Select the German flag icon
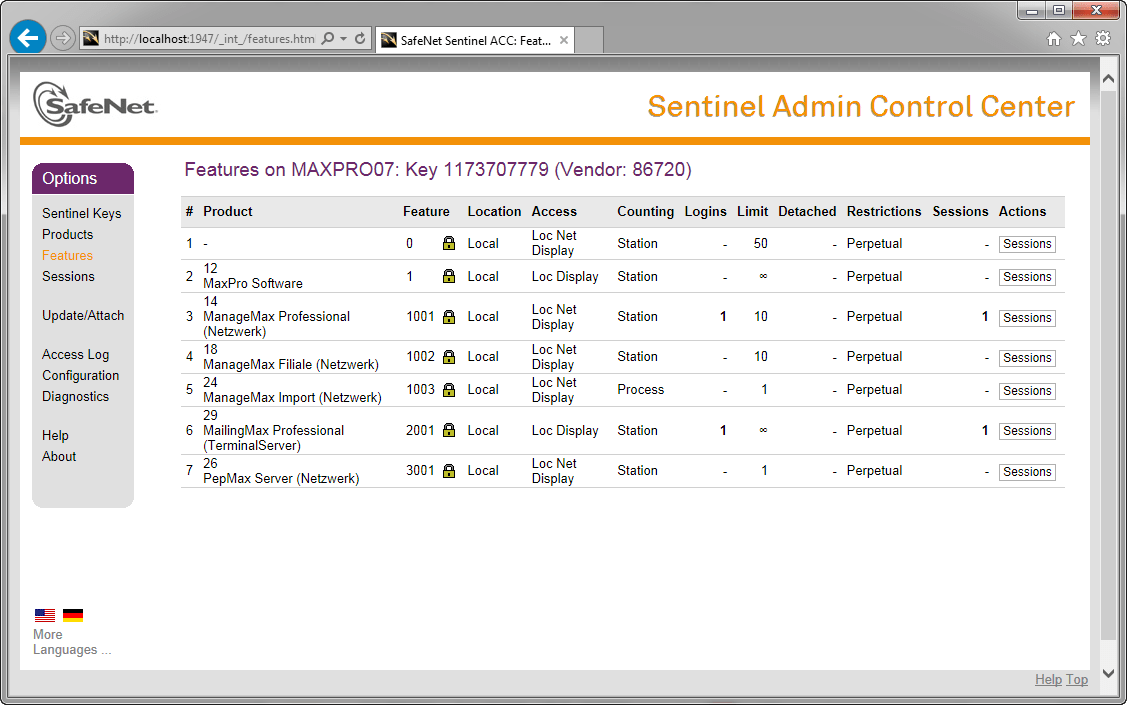This screenshot has height=705, width=1127. click(x=73, y=615)
